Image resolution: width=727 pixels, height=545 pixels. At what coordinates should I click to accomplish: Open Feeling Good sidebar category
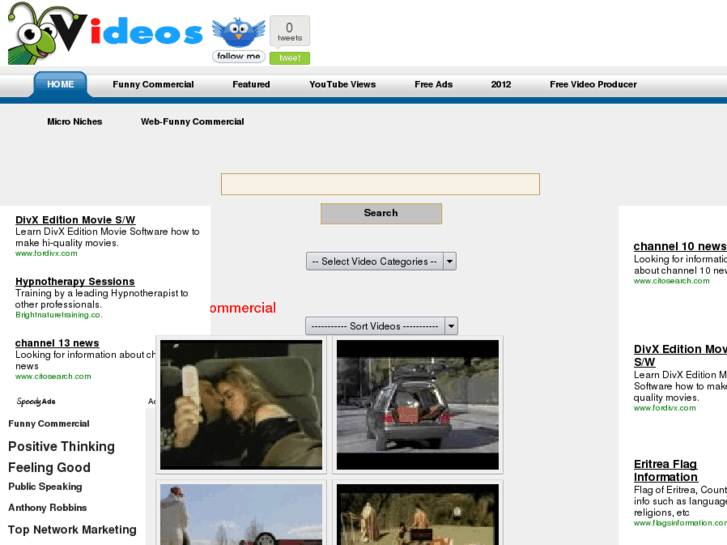(49, 467)
